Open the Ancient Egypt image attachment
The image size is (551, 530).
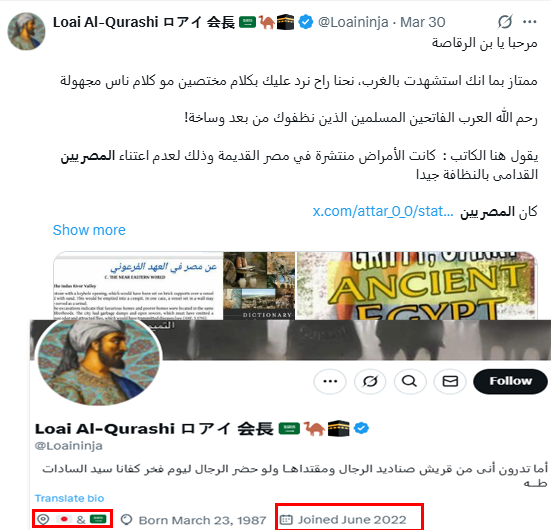click(x=416, y=286)
